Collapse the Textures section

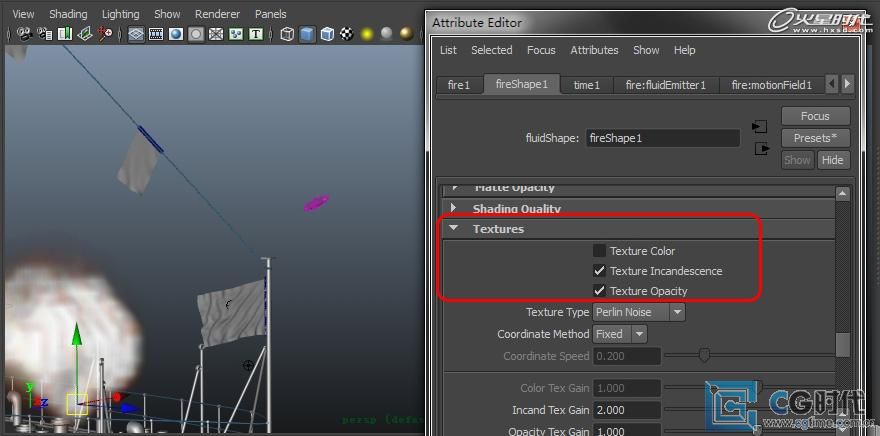(453, 228)
